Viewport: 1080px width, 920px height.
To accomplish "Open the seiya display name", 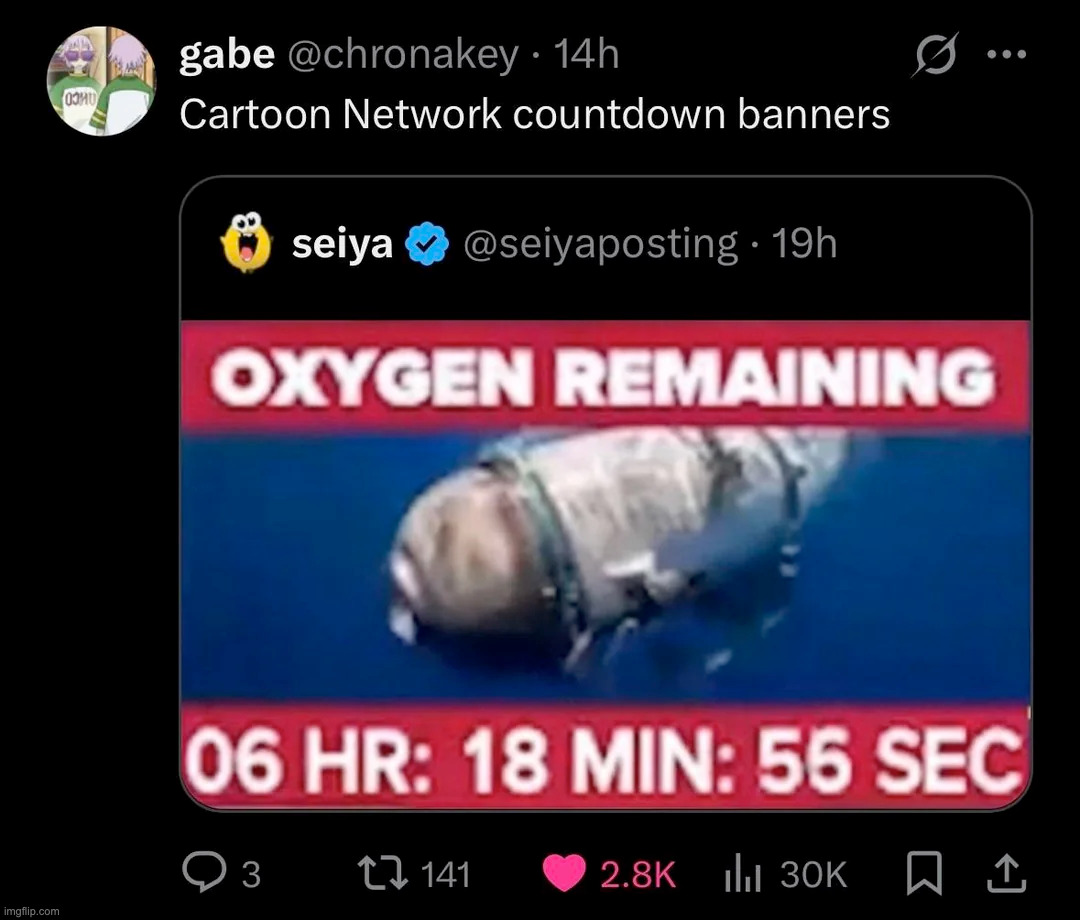I will (x=342, y=243).
